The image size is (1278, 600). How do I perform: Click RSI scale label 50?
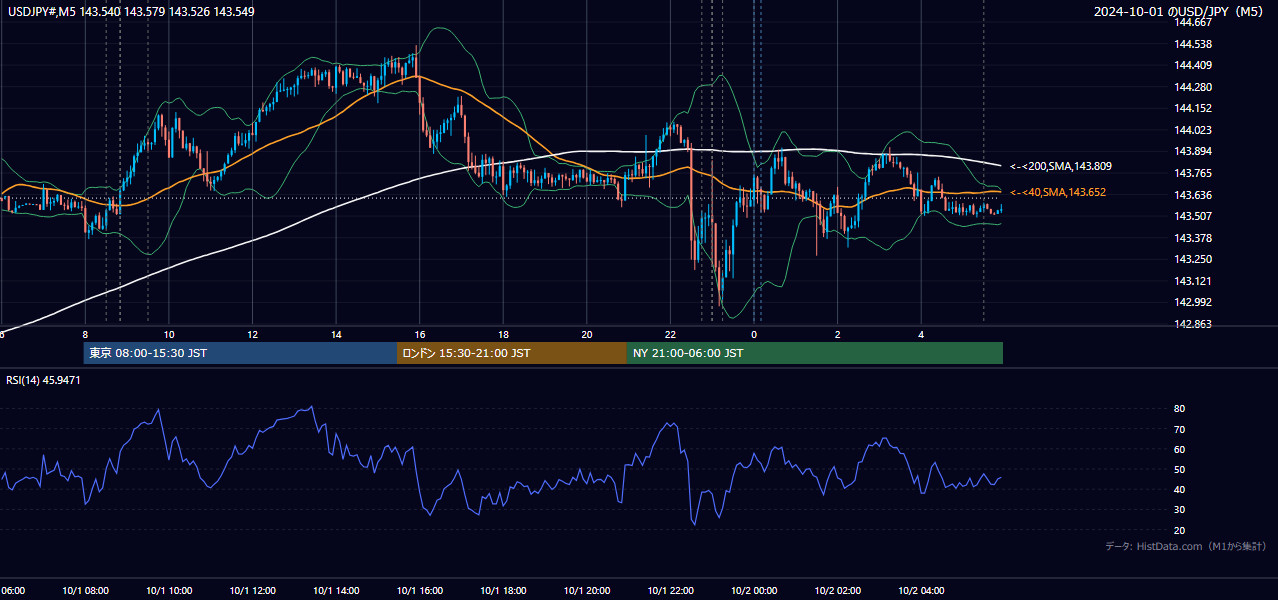(1180, 469)
